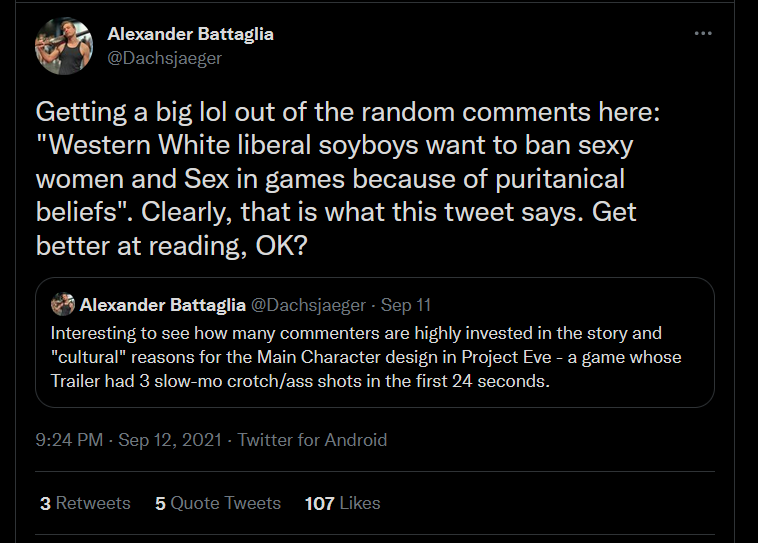Viewport: 758px width, 543px height.
Task: Click the @Dachsjaeger handle in the quoted tweet
Action: pyautogui.click(x=308, y=305)
